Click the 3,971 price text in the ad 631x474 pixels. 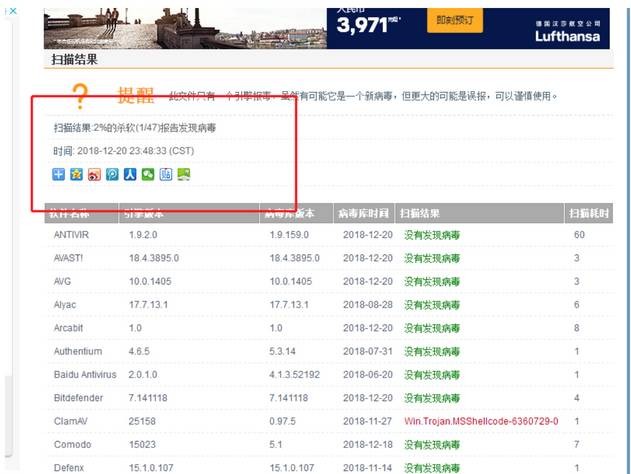(x=361, y=26)
